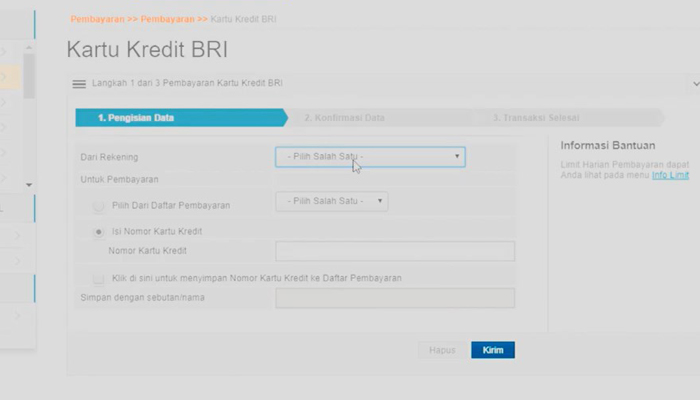
Task: Click the Informasi Bantuan heading
Action: pos(608,146)
